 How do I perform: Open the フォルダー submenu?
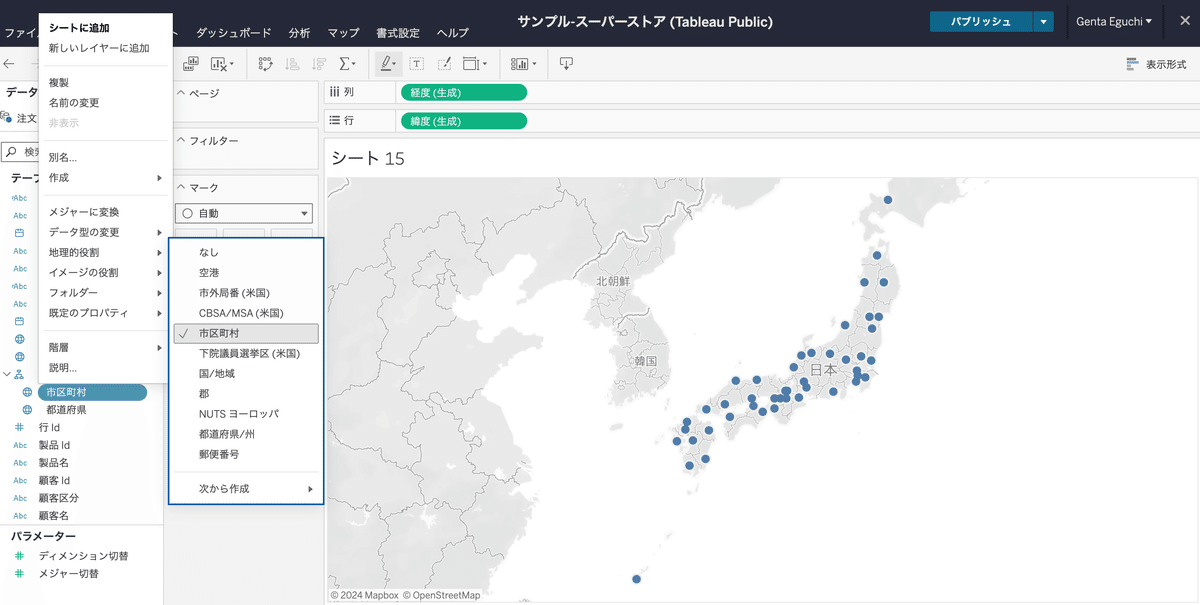tap(105, 292)
